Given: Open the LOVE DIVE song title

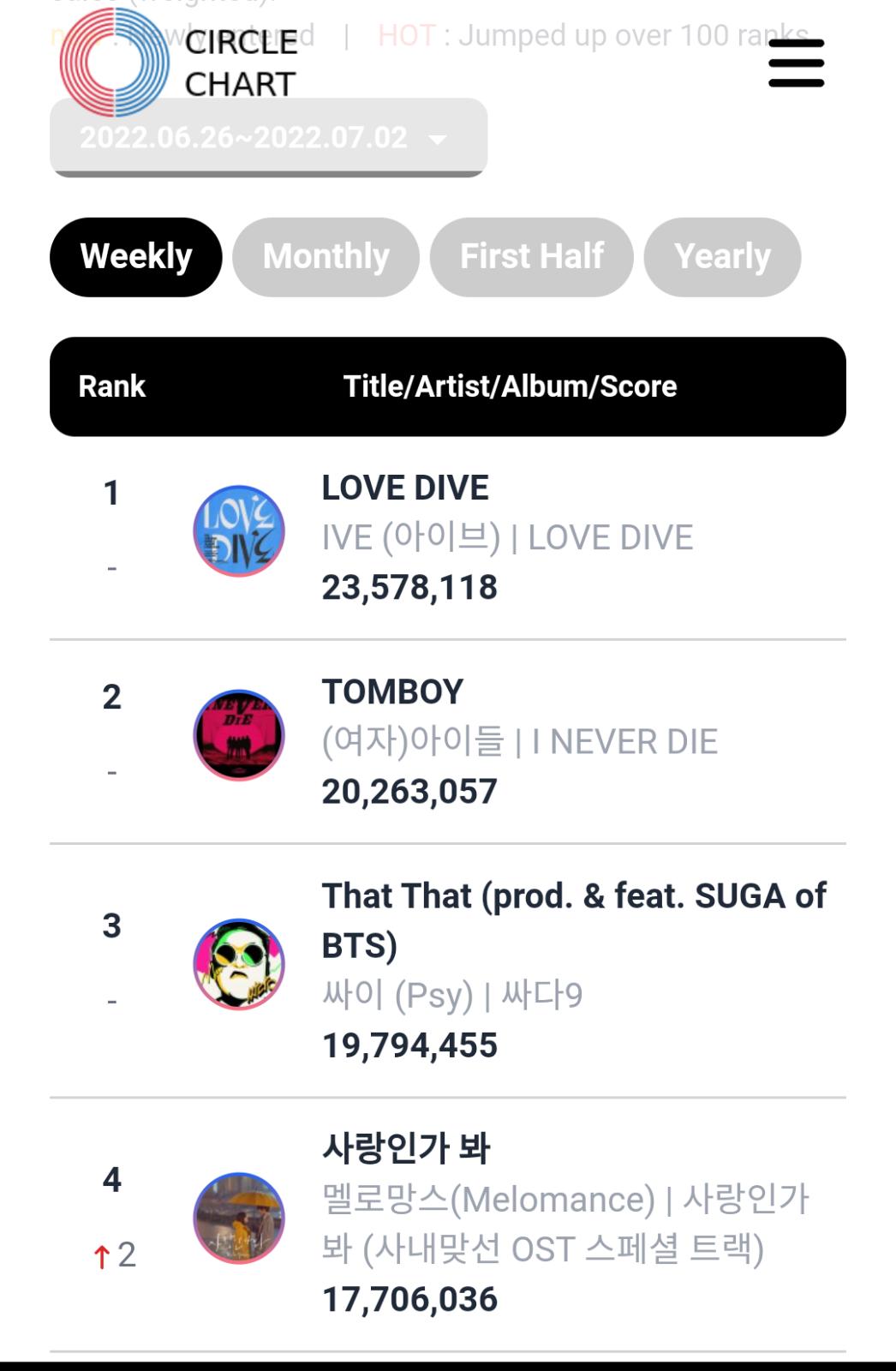Looking at the screenshot, I should pyautogui.click(x=405, y=488).
